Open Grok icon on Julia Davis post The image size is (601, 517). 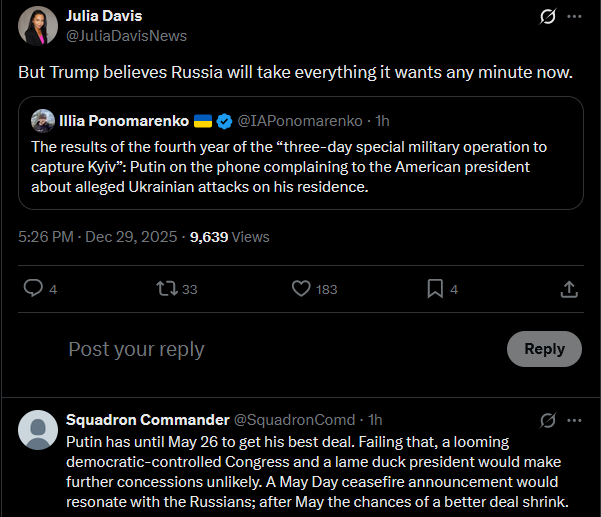click(547, 17)
